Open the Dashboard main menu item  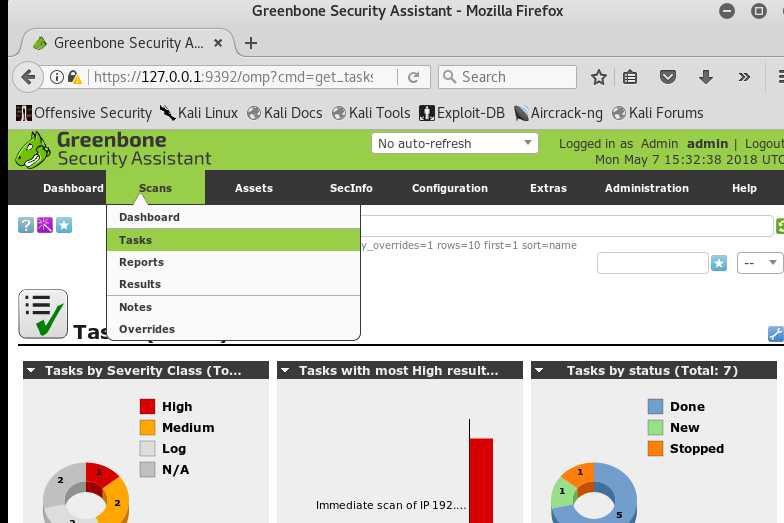pyautogui.click(x=73, y=188)
